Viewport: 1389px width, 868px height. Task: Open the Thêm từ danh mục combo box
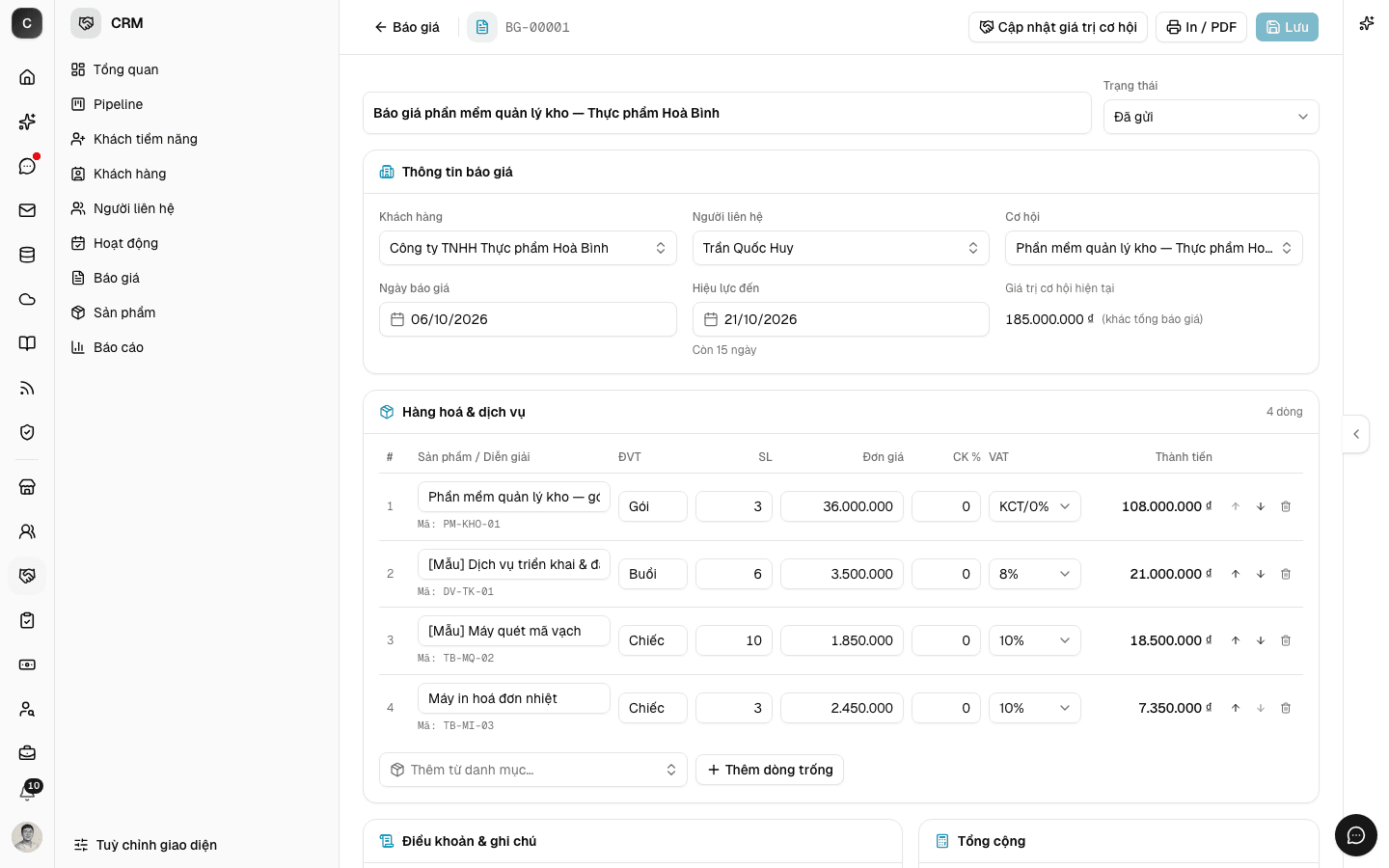(x=532, y=770)
